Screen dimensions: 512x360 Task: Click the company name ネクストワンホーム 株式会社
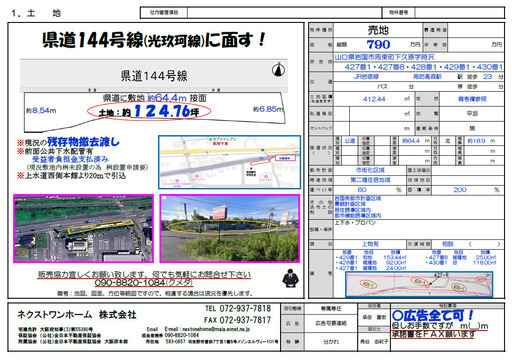pos(77,314)
